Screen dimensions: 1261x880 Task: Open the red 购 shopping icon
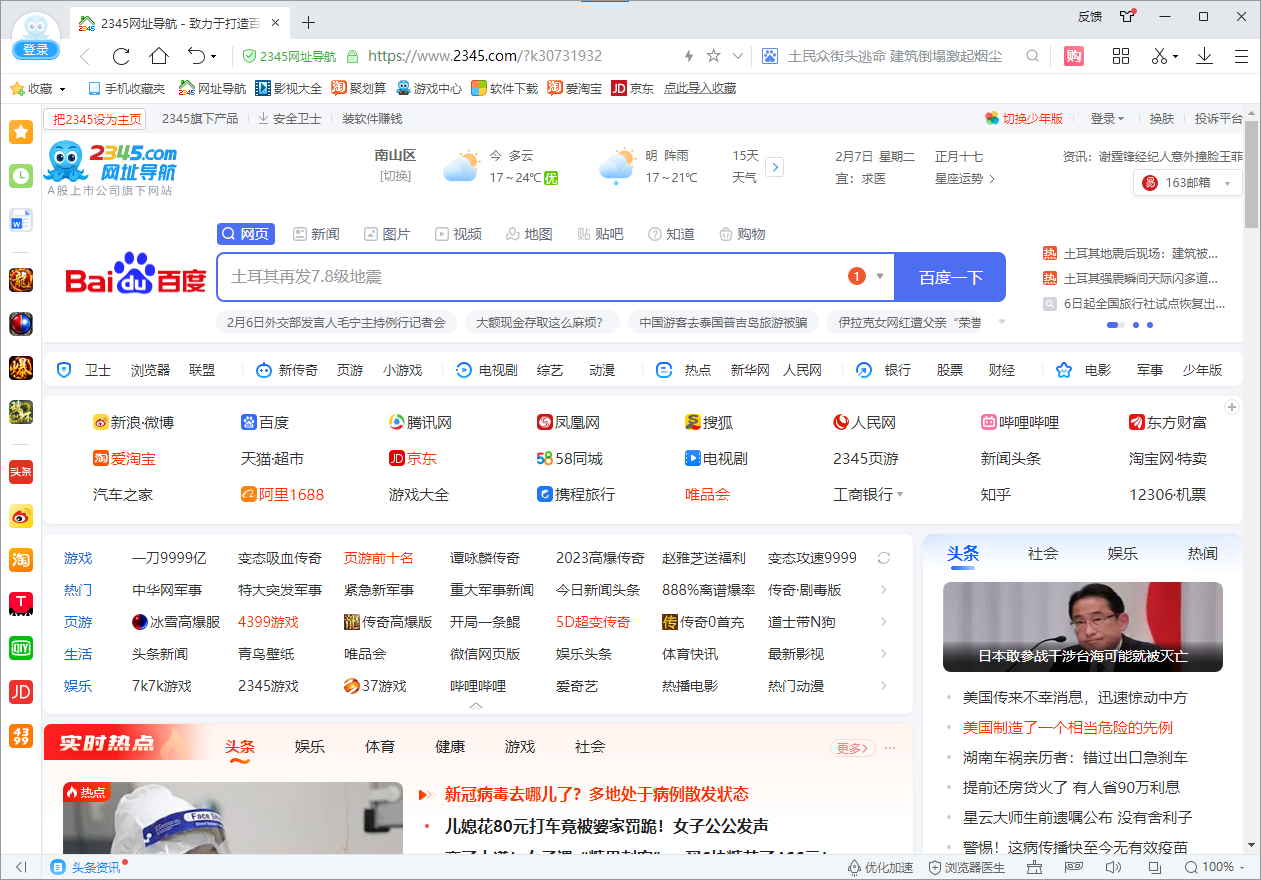(x=1073, y=56)
